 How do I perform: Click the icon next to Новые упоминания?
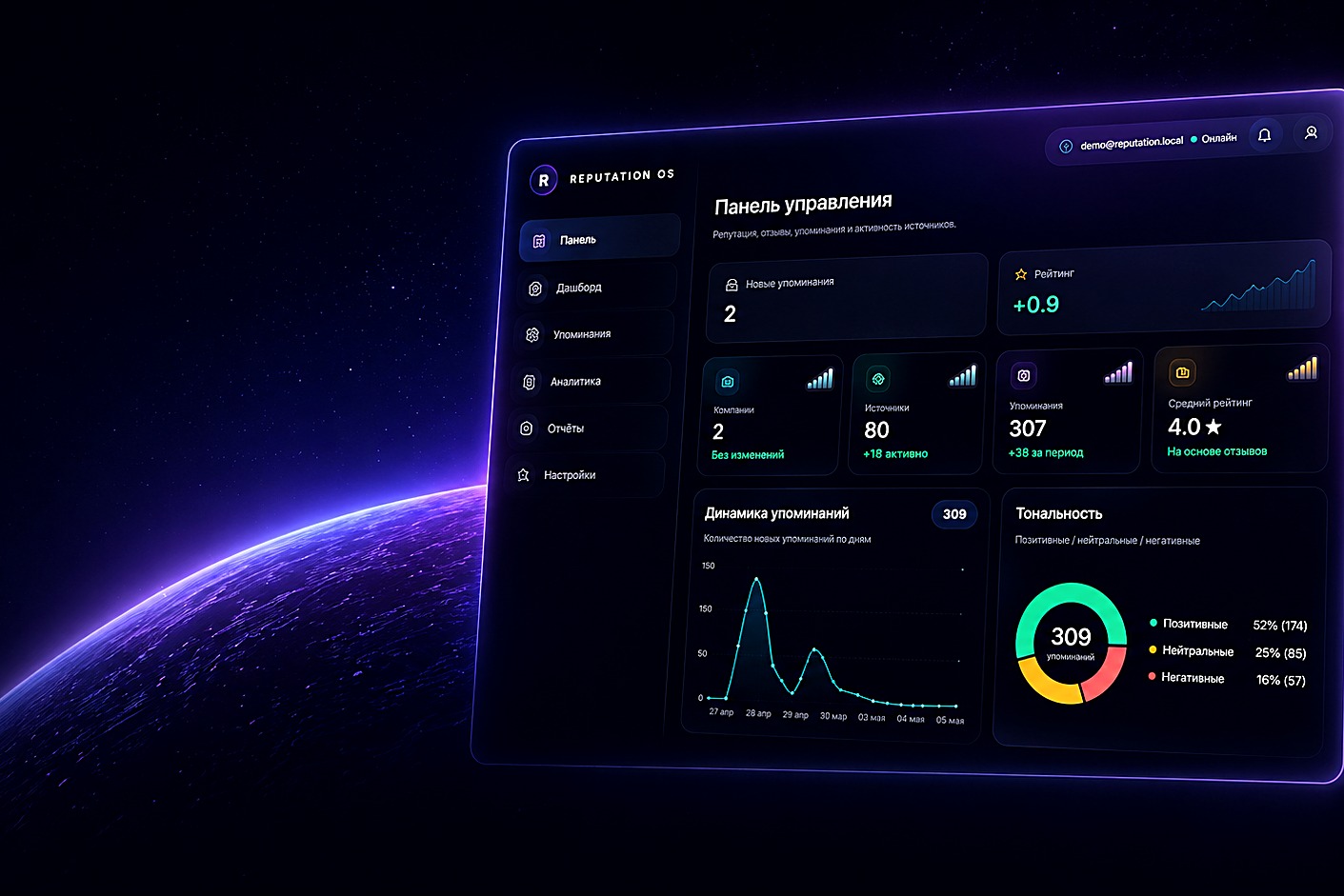click(x=732, y=285)
